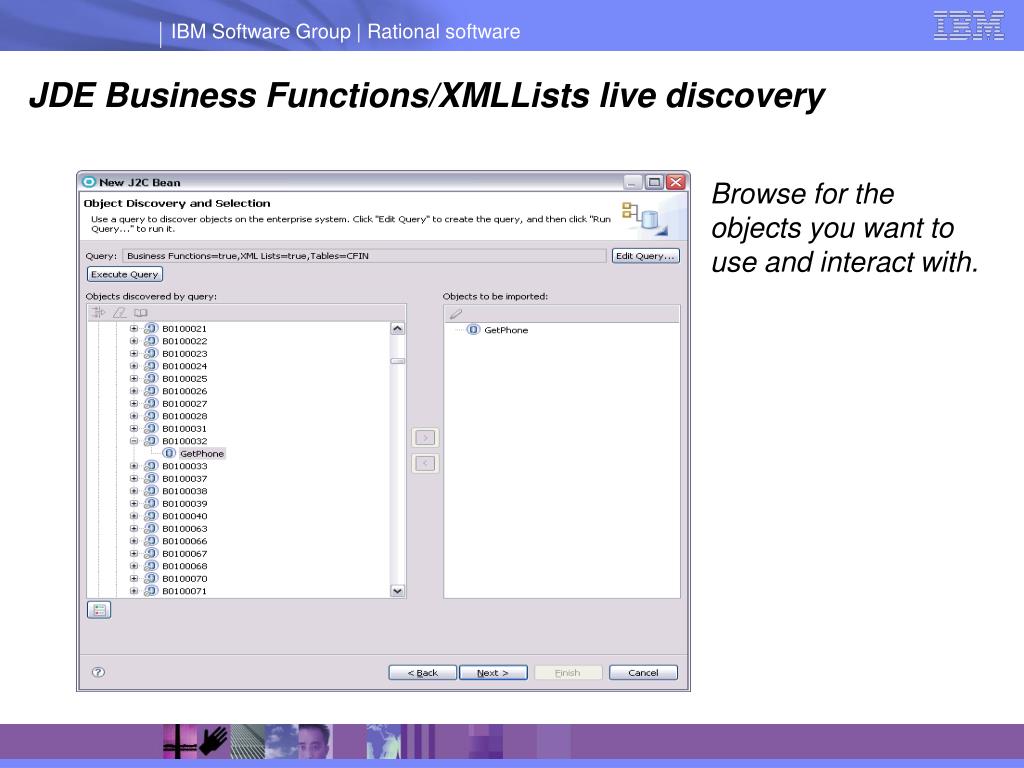Click the IBM logo in slide header

(968, 25)
